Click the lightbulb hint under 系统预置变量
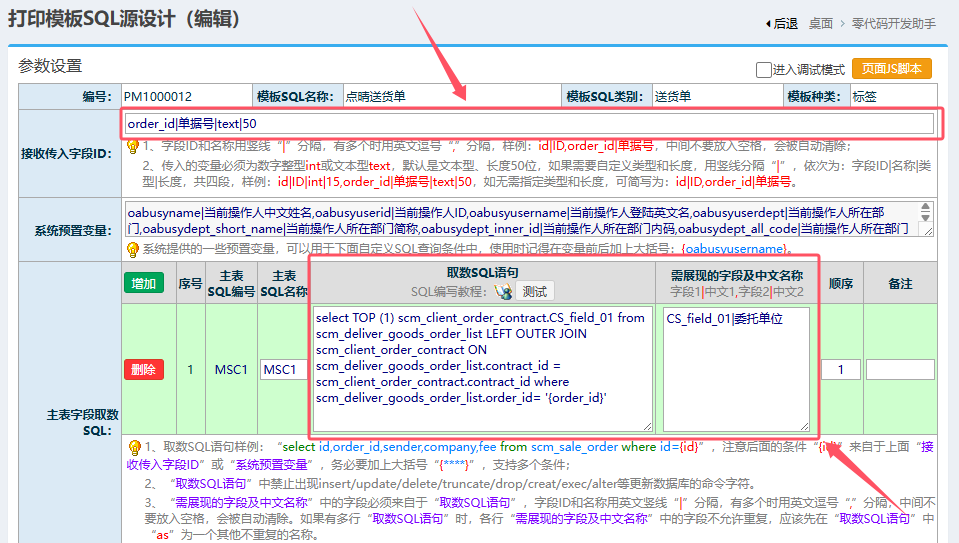959x543 pixels. coord(132,249)
